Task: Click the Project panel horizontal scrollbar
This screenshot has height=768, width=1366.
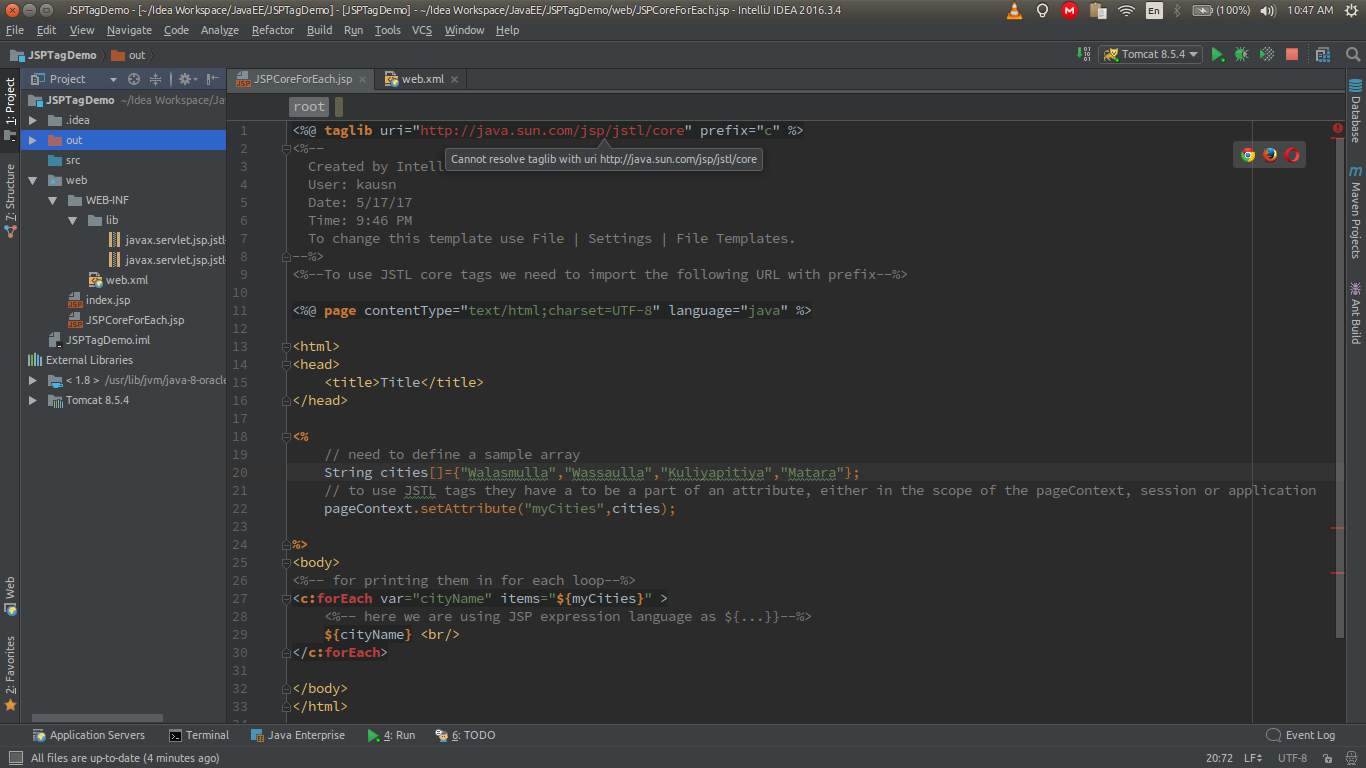Action: (97, 718)
